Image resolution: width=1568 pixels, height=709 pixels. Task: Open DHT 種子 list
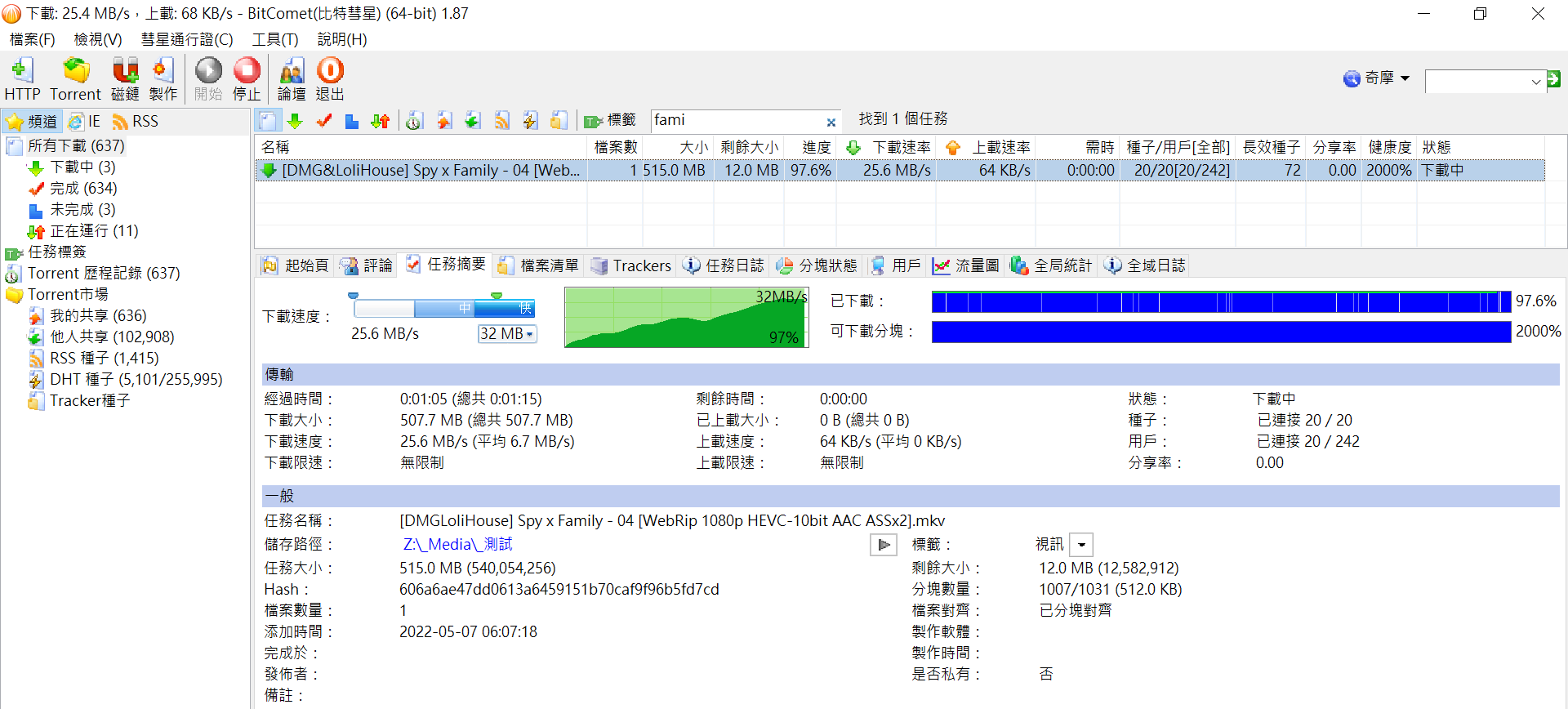[136, 379]
